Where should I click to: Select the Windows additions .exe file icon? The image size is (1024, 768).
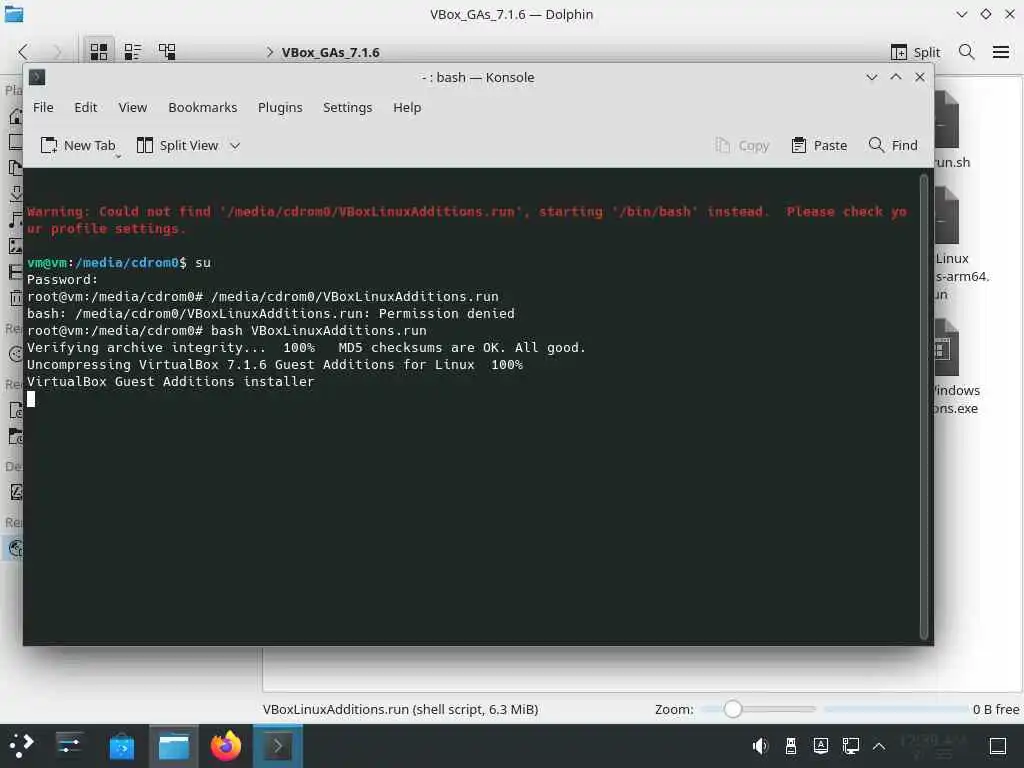[947, 347]
